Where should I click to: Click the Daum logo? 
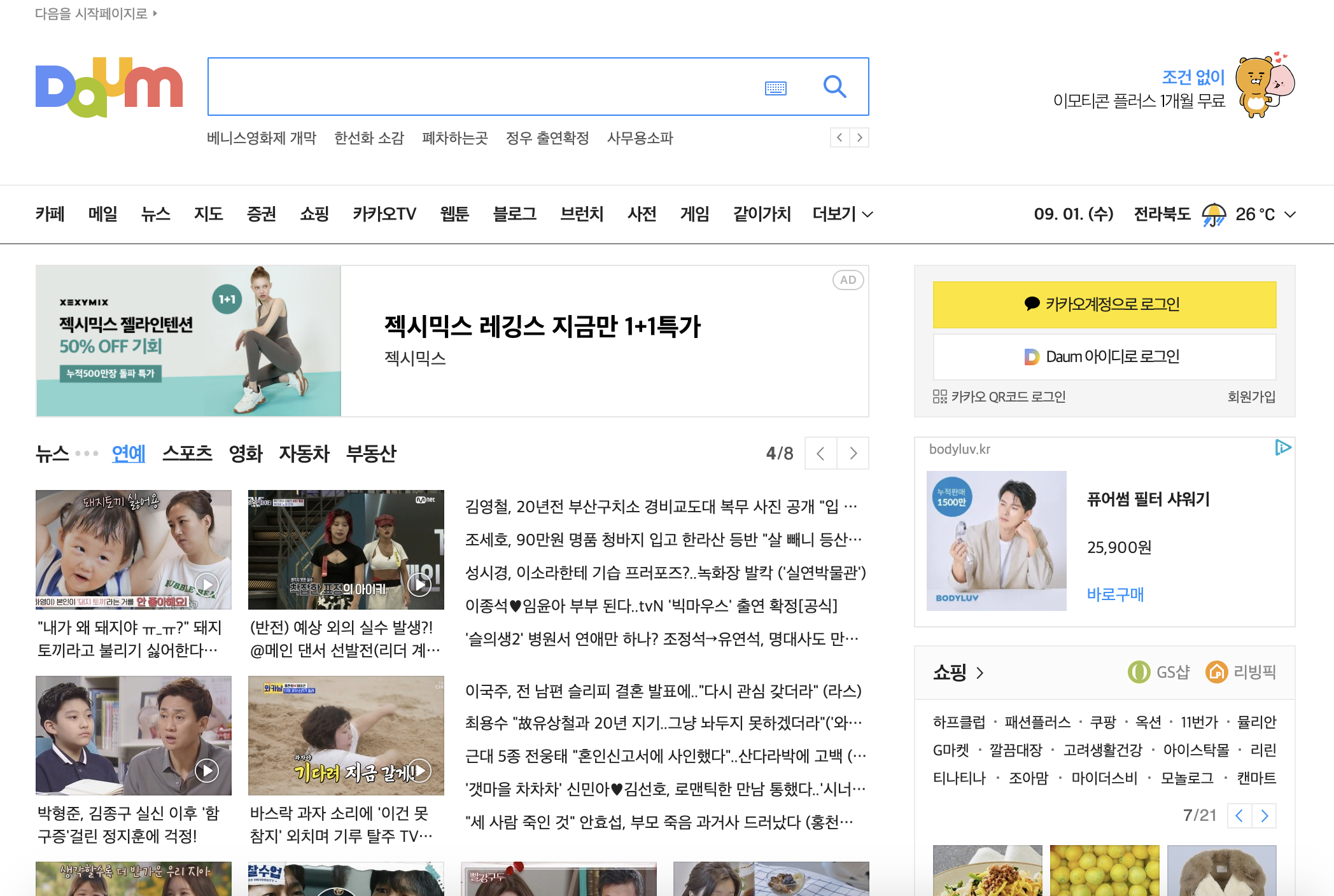[x=109, y=88]
